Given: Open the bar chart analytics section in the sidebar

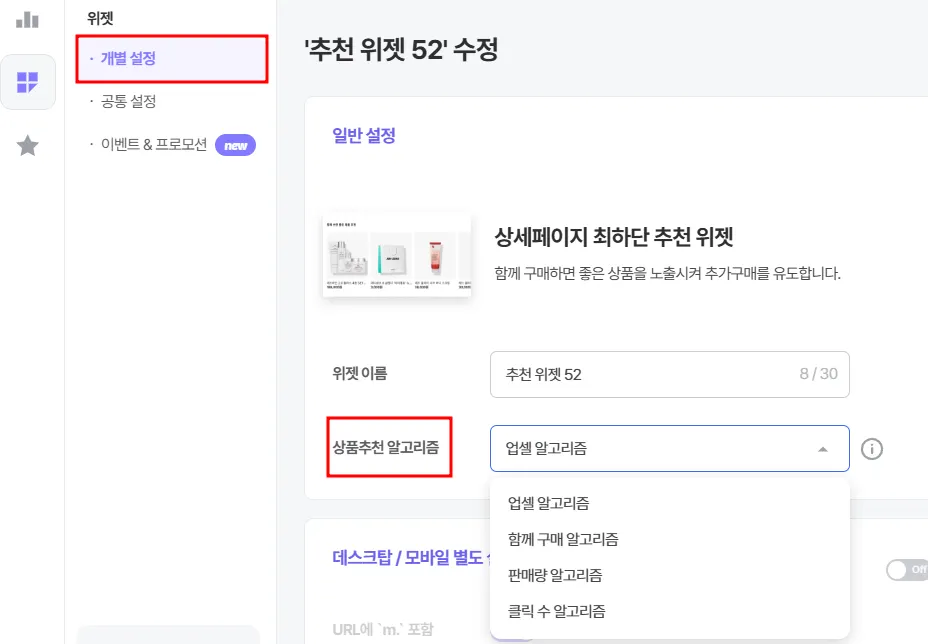Looking at the screenshot, I should click(x=28, y=19).
